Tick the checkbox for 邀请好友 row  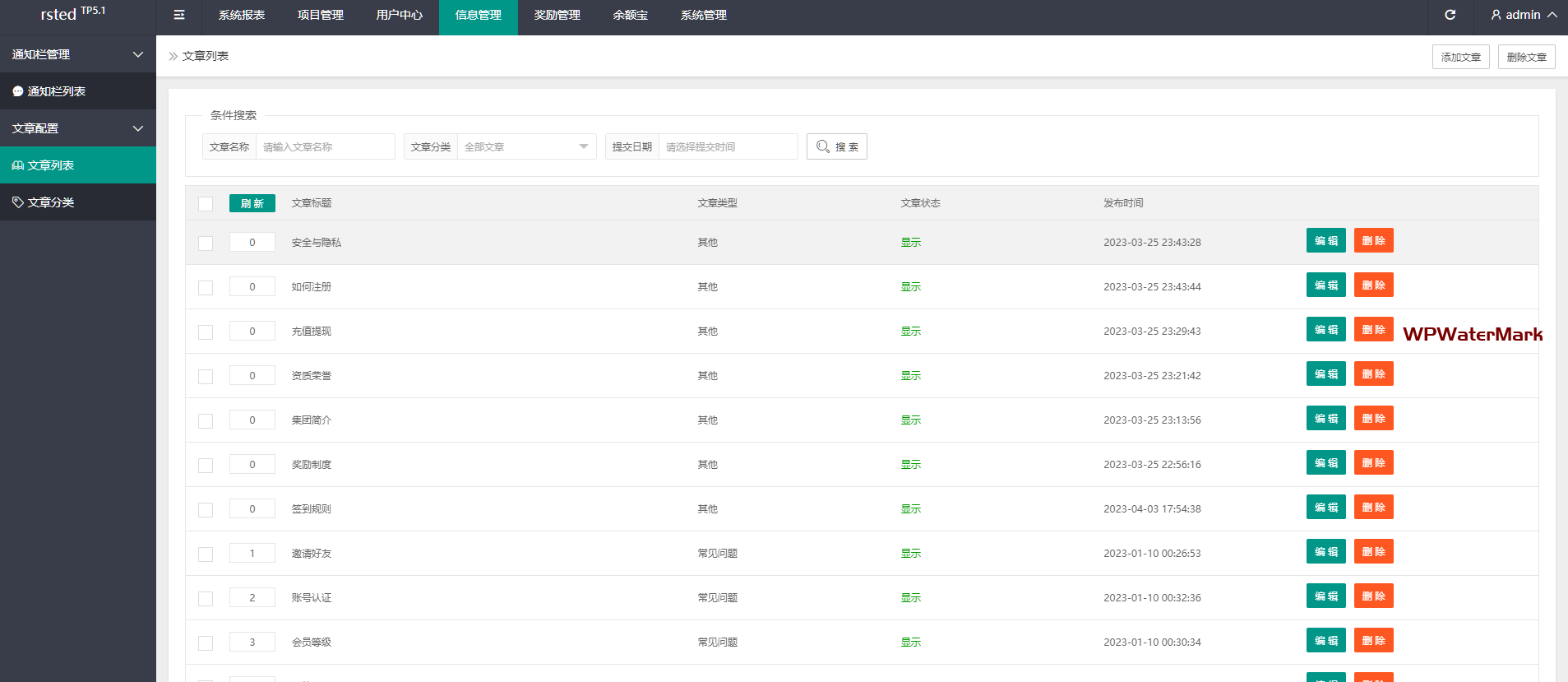click(206, 554)
